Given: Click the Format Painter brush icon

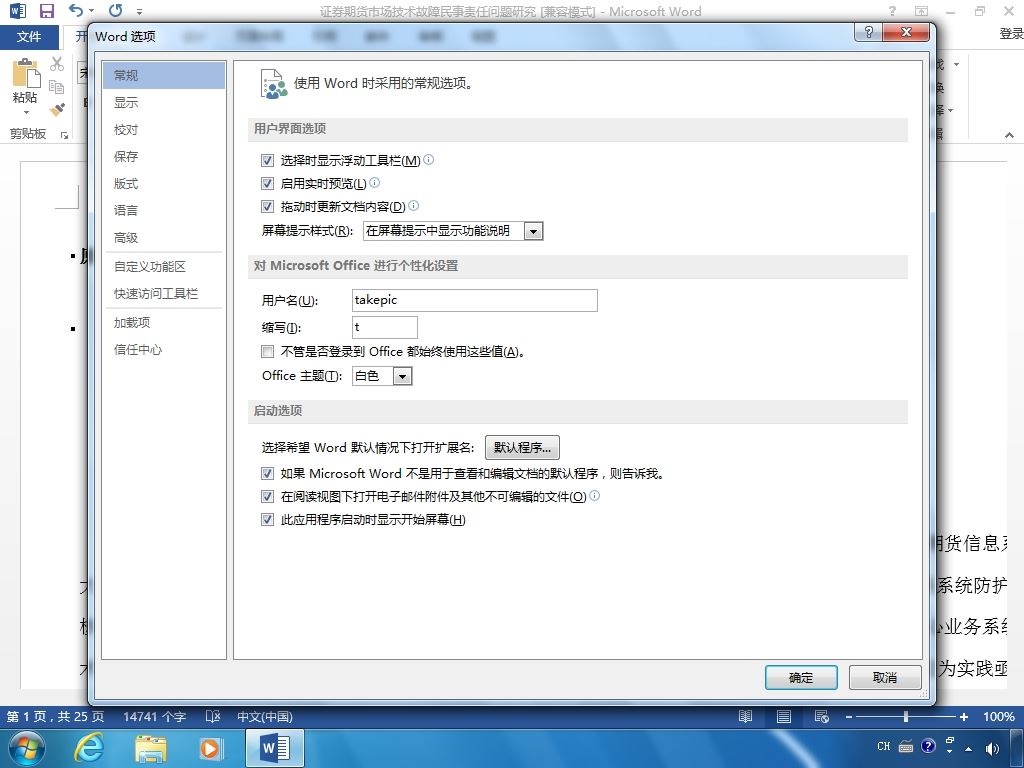Looking at the screenshot, I should [57, 109].
